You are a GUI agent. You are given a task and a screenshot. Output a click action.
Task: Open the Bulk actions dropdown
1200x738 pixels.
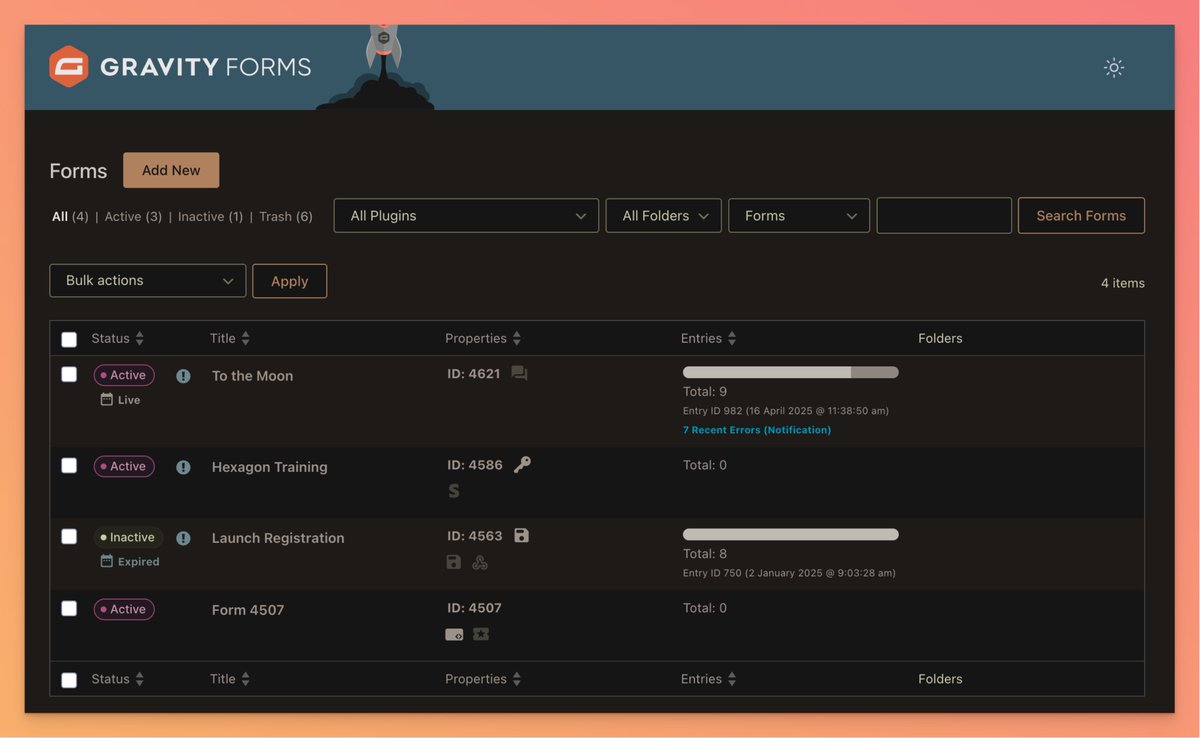pos(147,280)
